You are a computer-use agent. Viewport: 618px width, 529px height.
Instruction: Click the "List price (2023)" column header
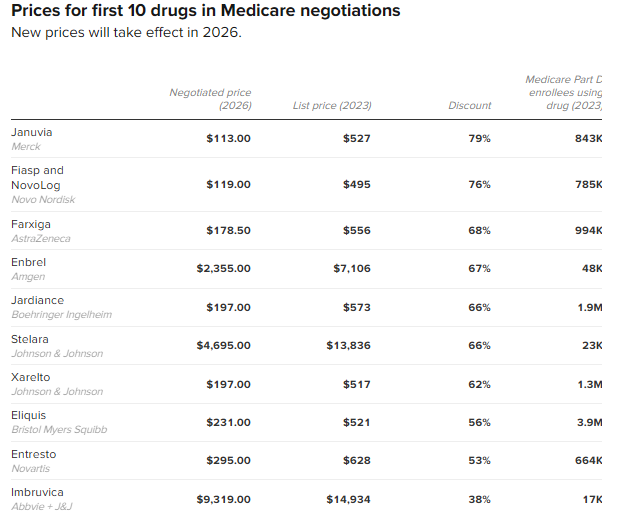click(x=331, y=105)
